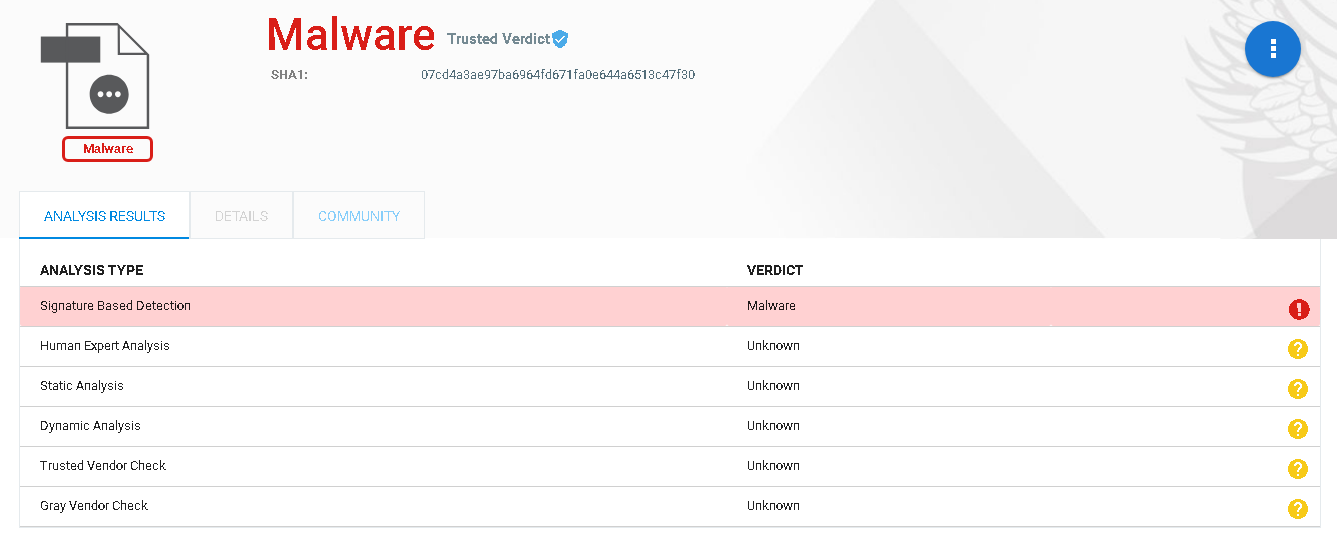Click the Dynamic Analysis row label
This screenshot has width=1337, height=548.
point(90,426)
